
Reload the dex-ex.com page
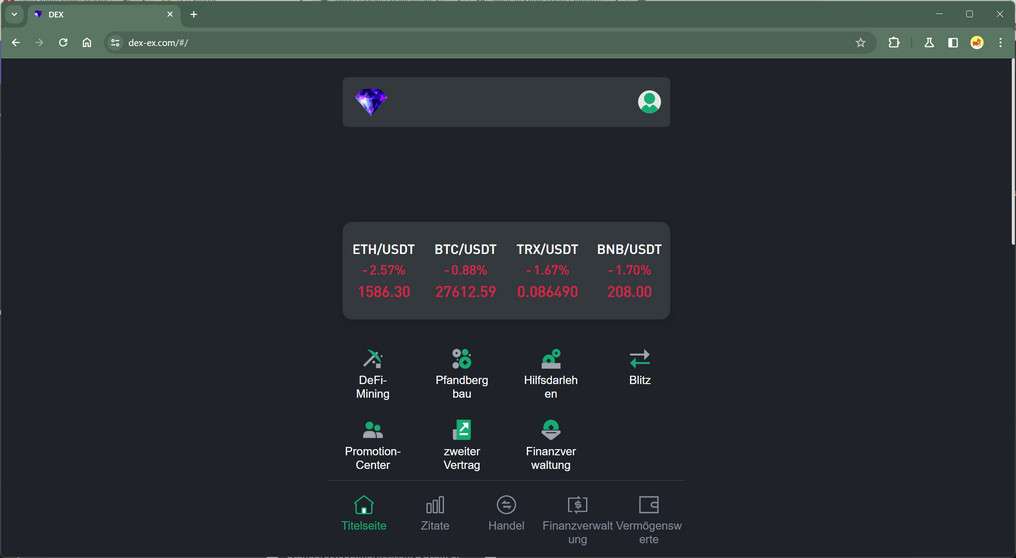(x=63, y=43)
